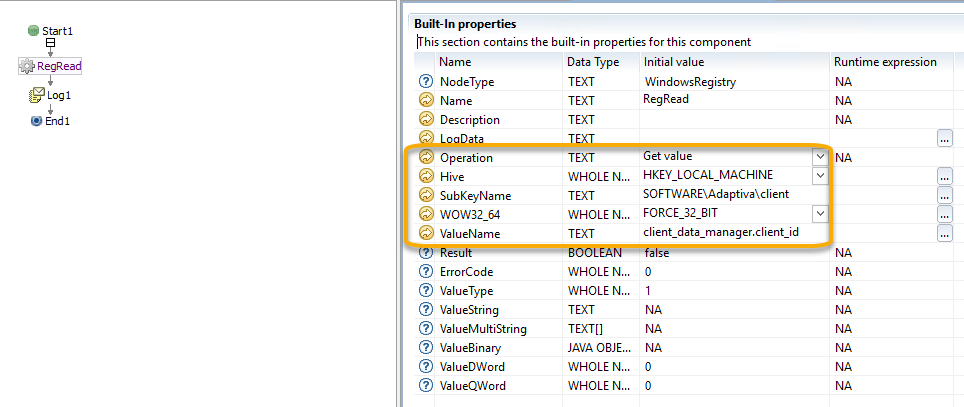The width and height of the screenshot is (964, 407).
Task: Click the ellipsis button in LogData row
Action: (945, 138)
